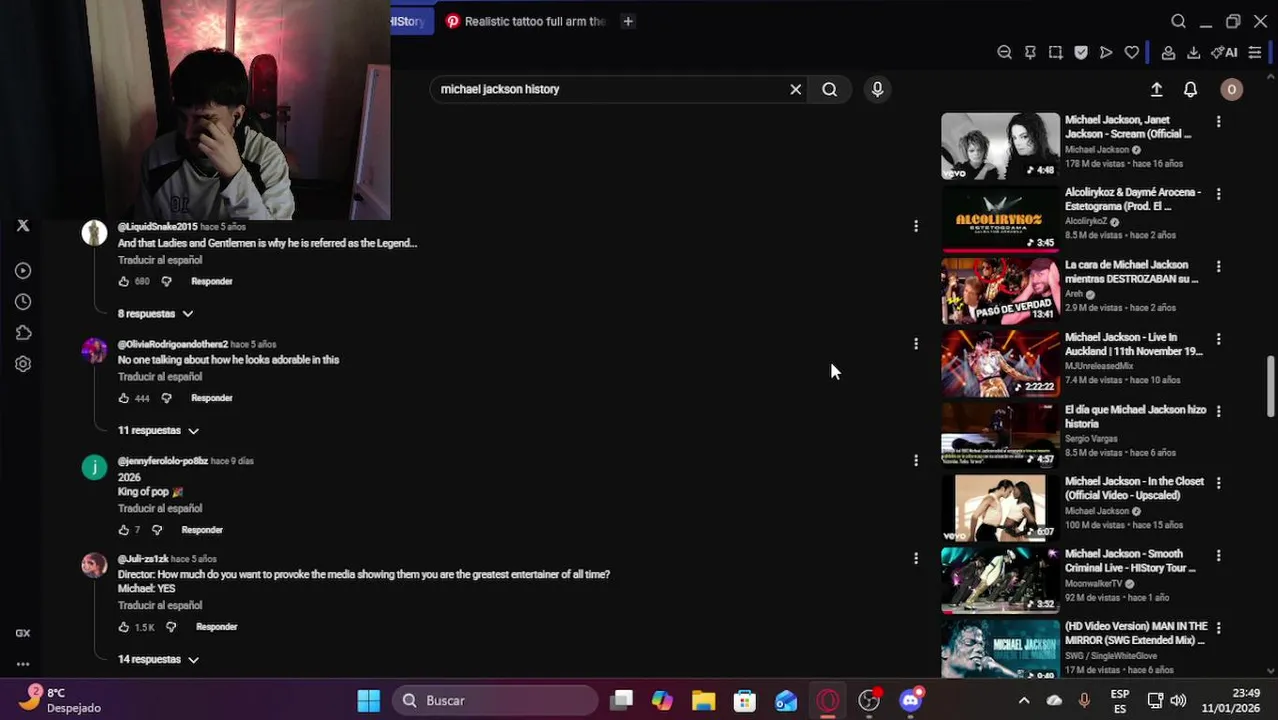Open a new browser tab with plus
Image resolution: width=1278 pixels, height=720 pixels.
(x=628, y=21)
